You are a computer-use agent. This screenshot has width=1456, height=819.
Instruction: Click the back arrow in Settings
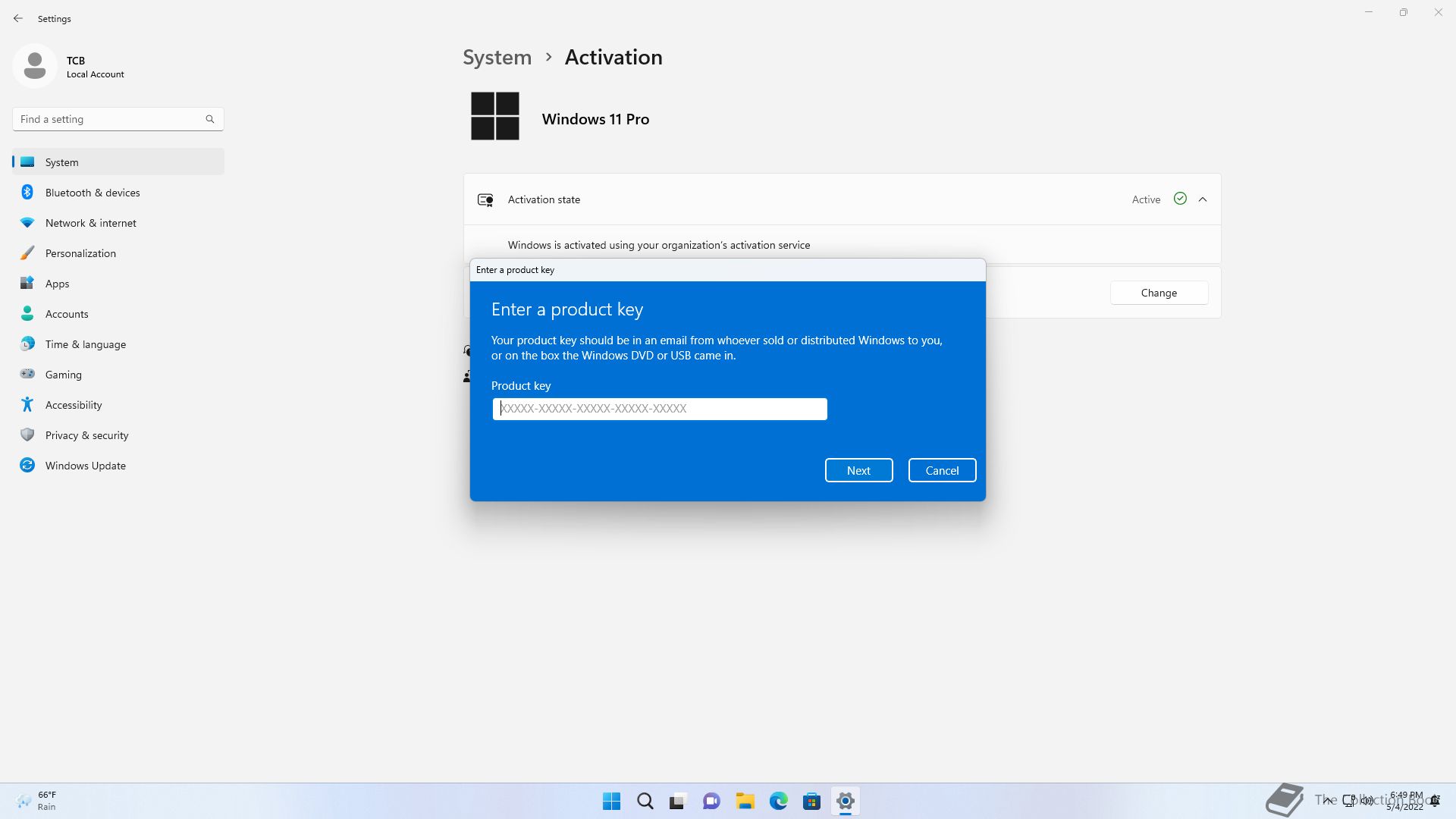pyautogui.click(x=18, y=18)
